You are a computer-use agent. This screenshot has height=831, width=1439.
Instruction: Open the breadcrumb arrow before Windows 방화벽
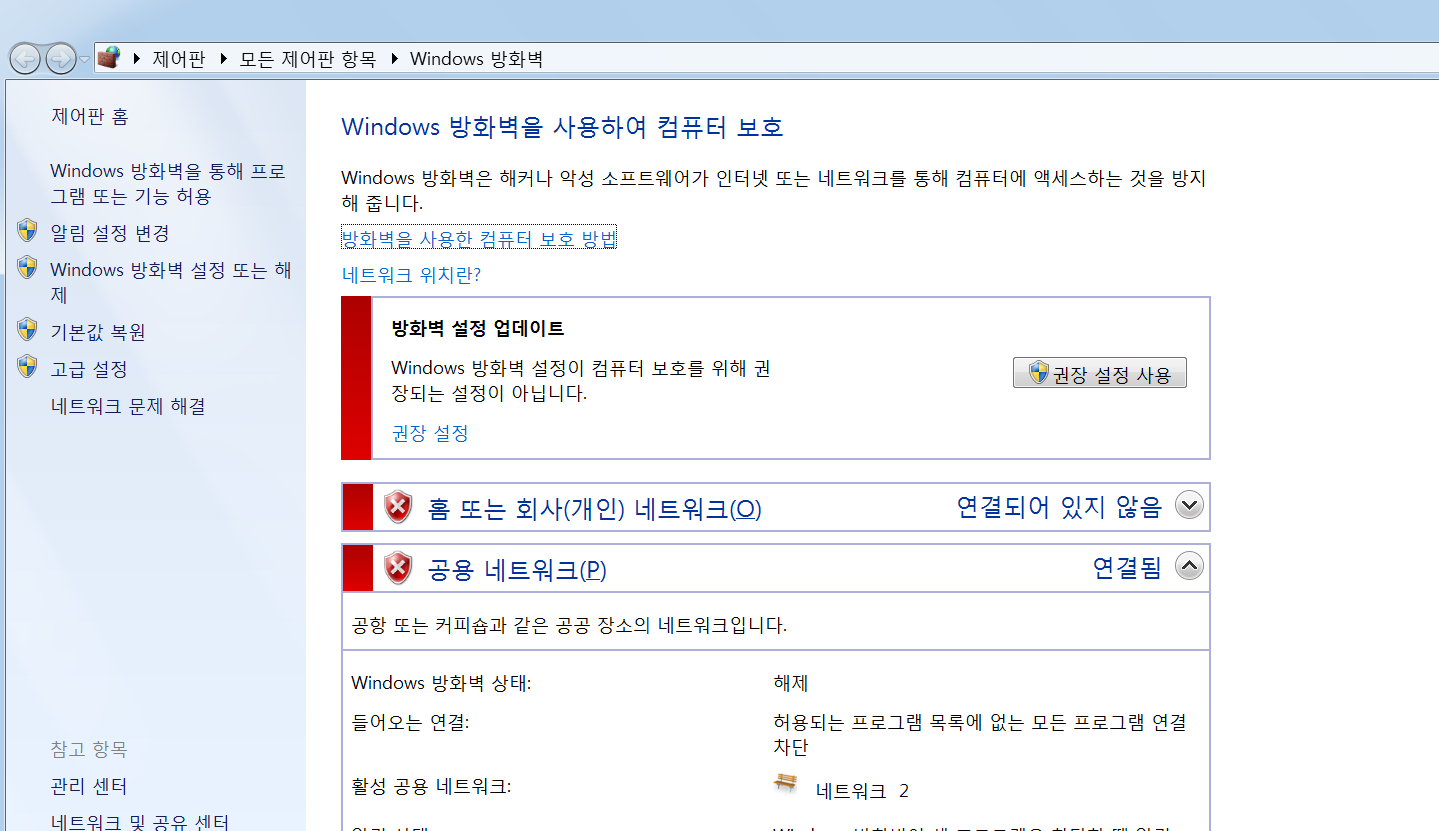coord(393,59)
